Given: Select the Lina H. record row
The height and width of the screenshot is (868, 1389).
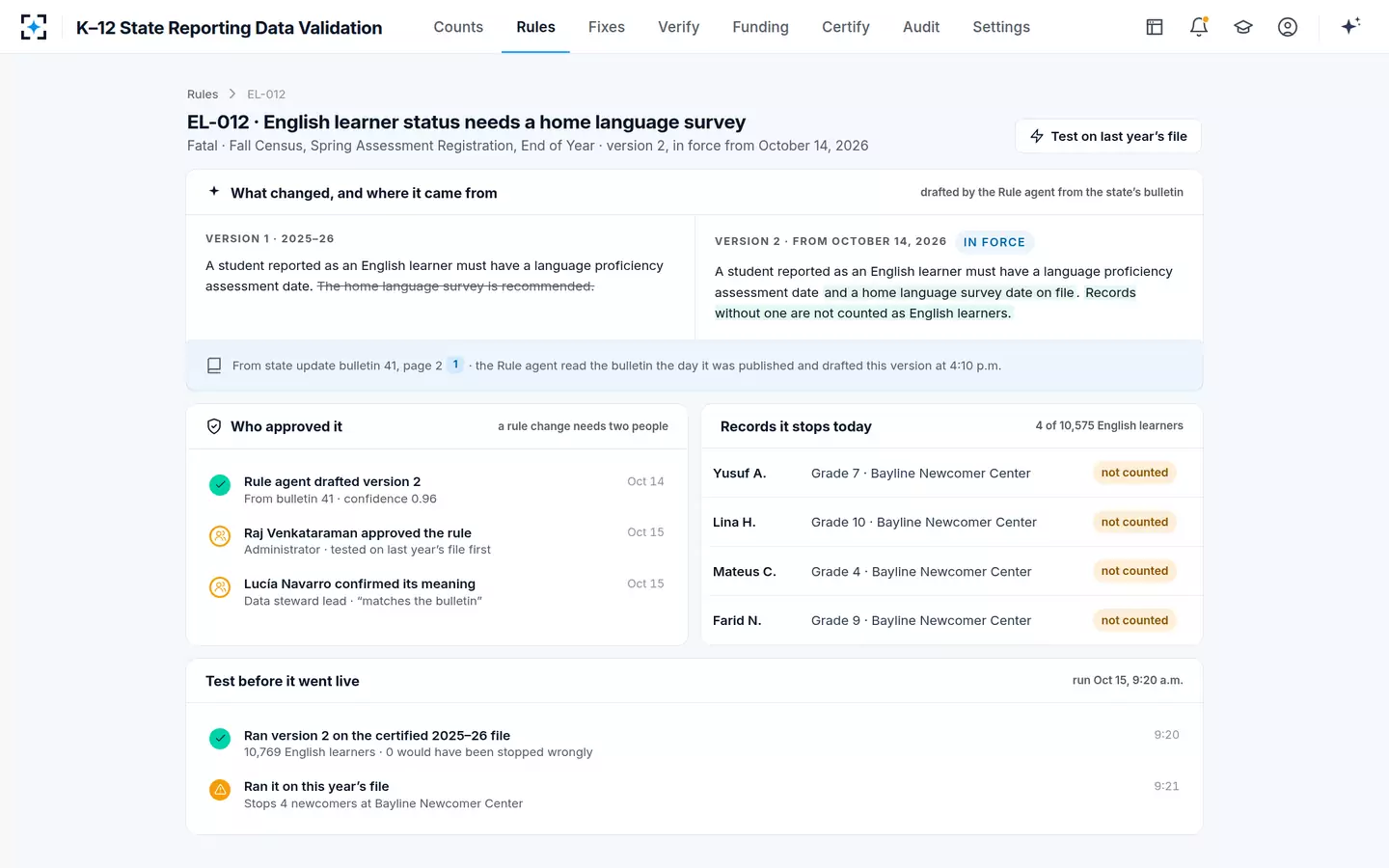Looking at the screenshot, I should 951,522.
